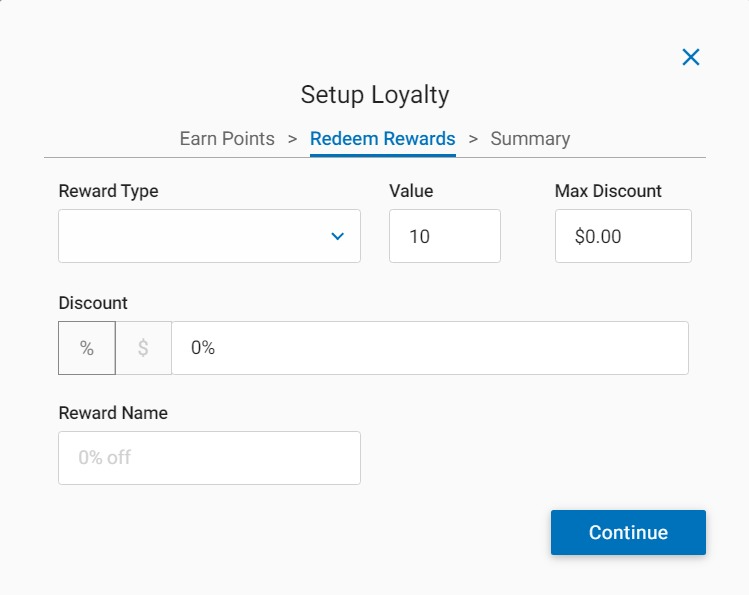Close the Setup Loyalty dialog
The height and width of the screenshot is (595, 749).
(690, 57)
